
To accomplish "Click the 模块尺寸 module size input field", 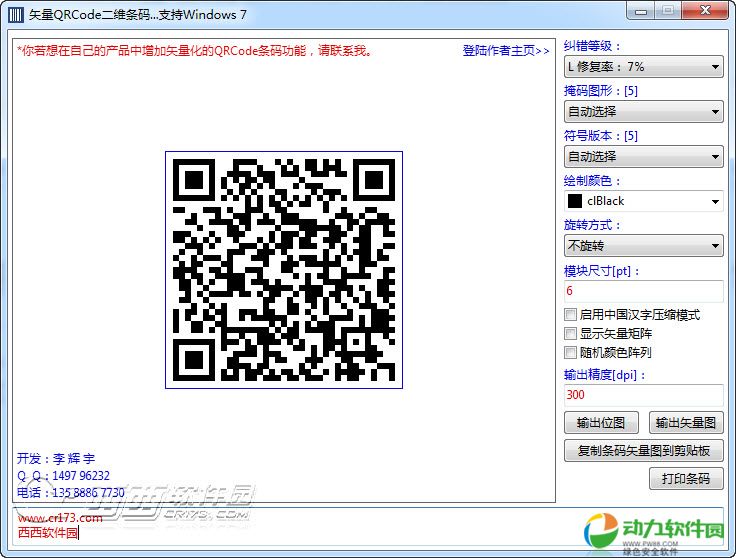I will pyautogui.click(x=643, y=291).
